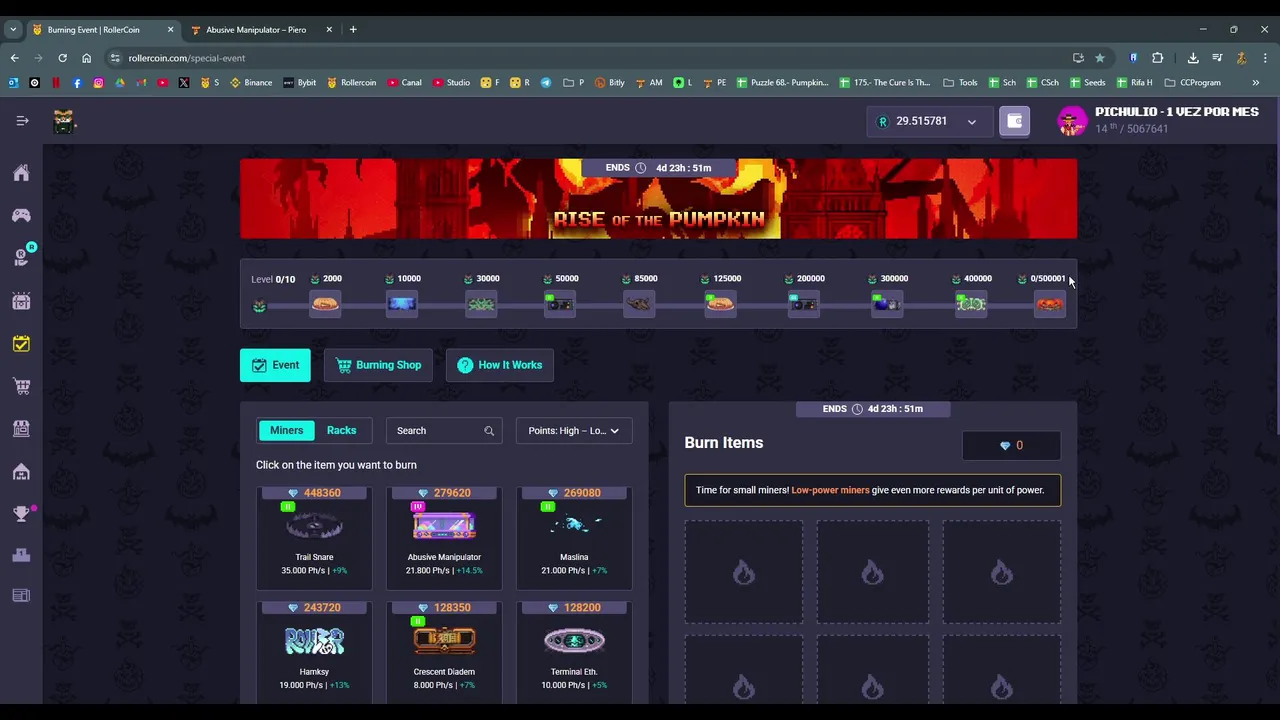Open a new browser tab
This screenshot has height=720, width=1280.
353,30
